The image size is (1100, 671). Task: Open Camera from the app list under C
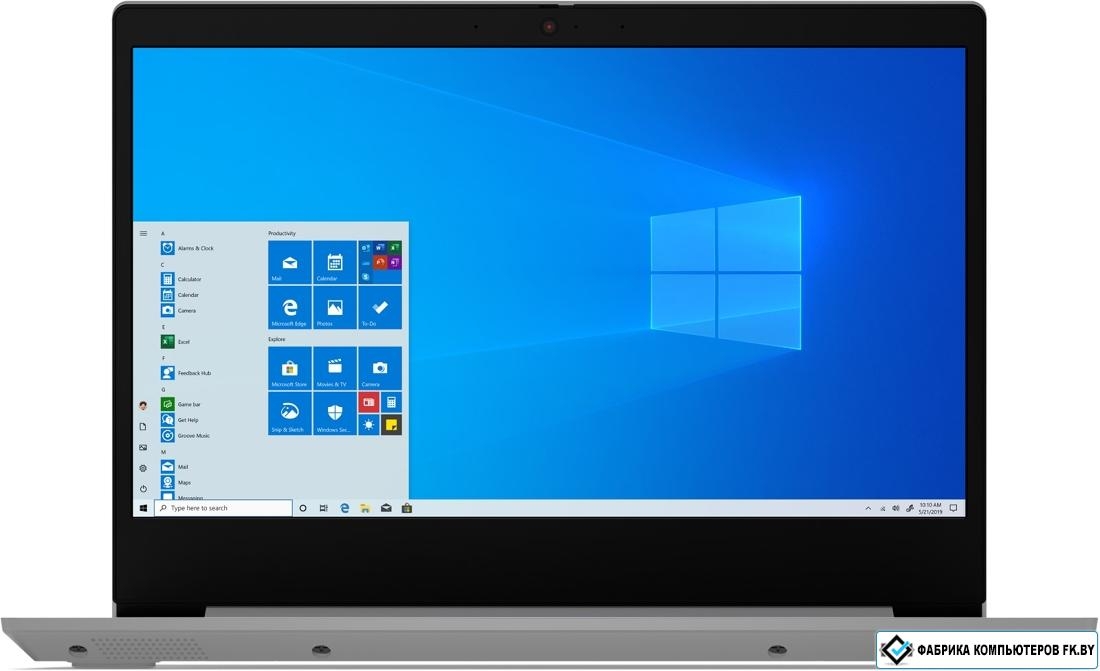click(x=178, y=310)
